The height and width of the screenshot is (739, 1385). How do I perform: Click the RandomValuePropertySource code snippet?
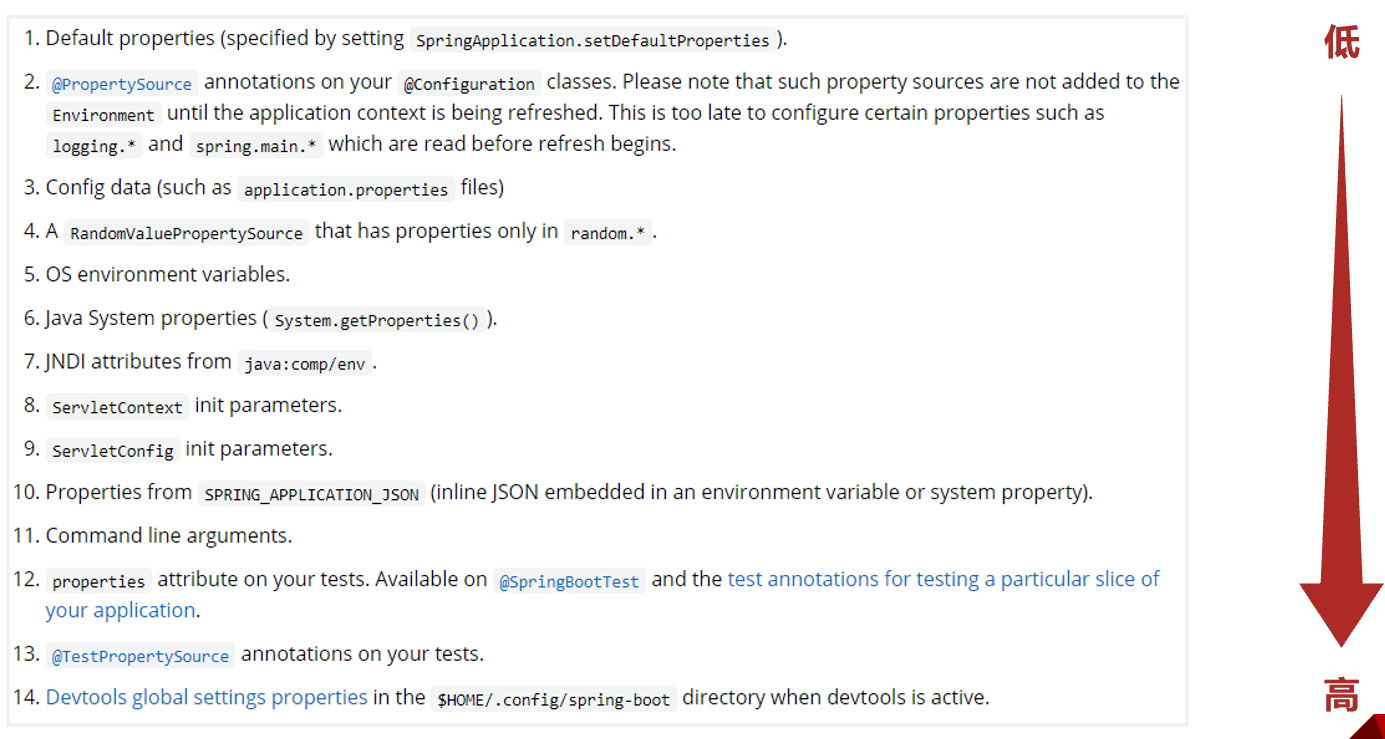[x=186, y=233]
